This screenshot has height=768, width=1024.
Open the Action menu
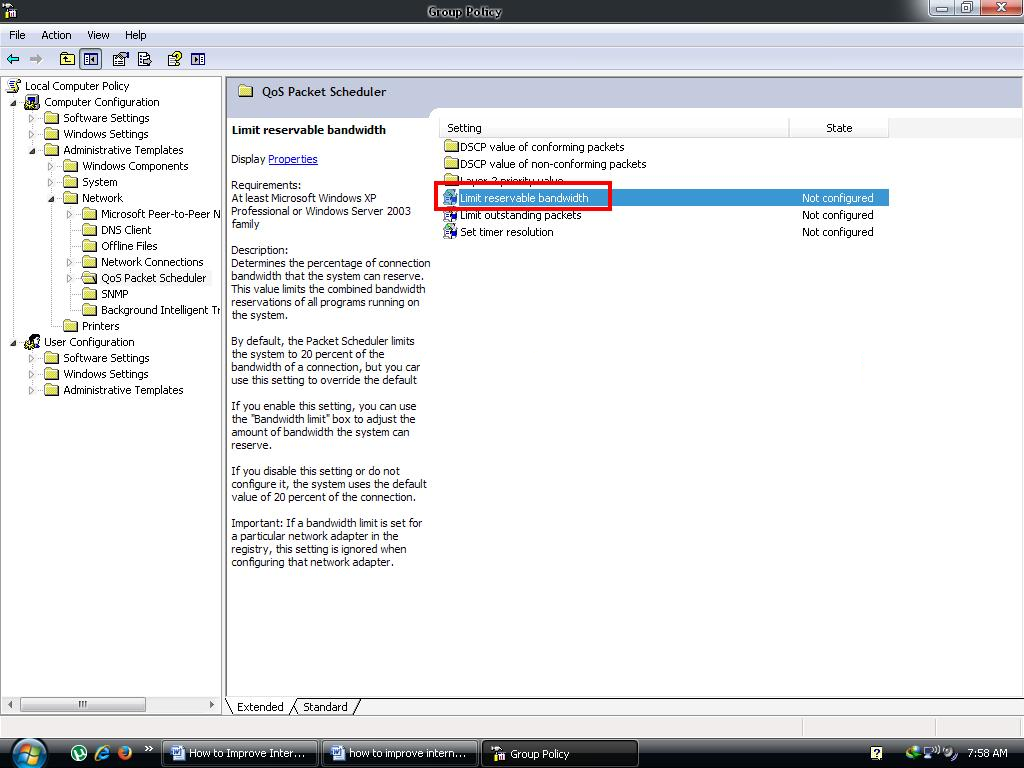56,35
